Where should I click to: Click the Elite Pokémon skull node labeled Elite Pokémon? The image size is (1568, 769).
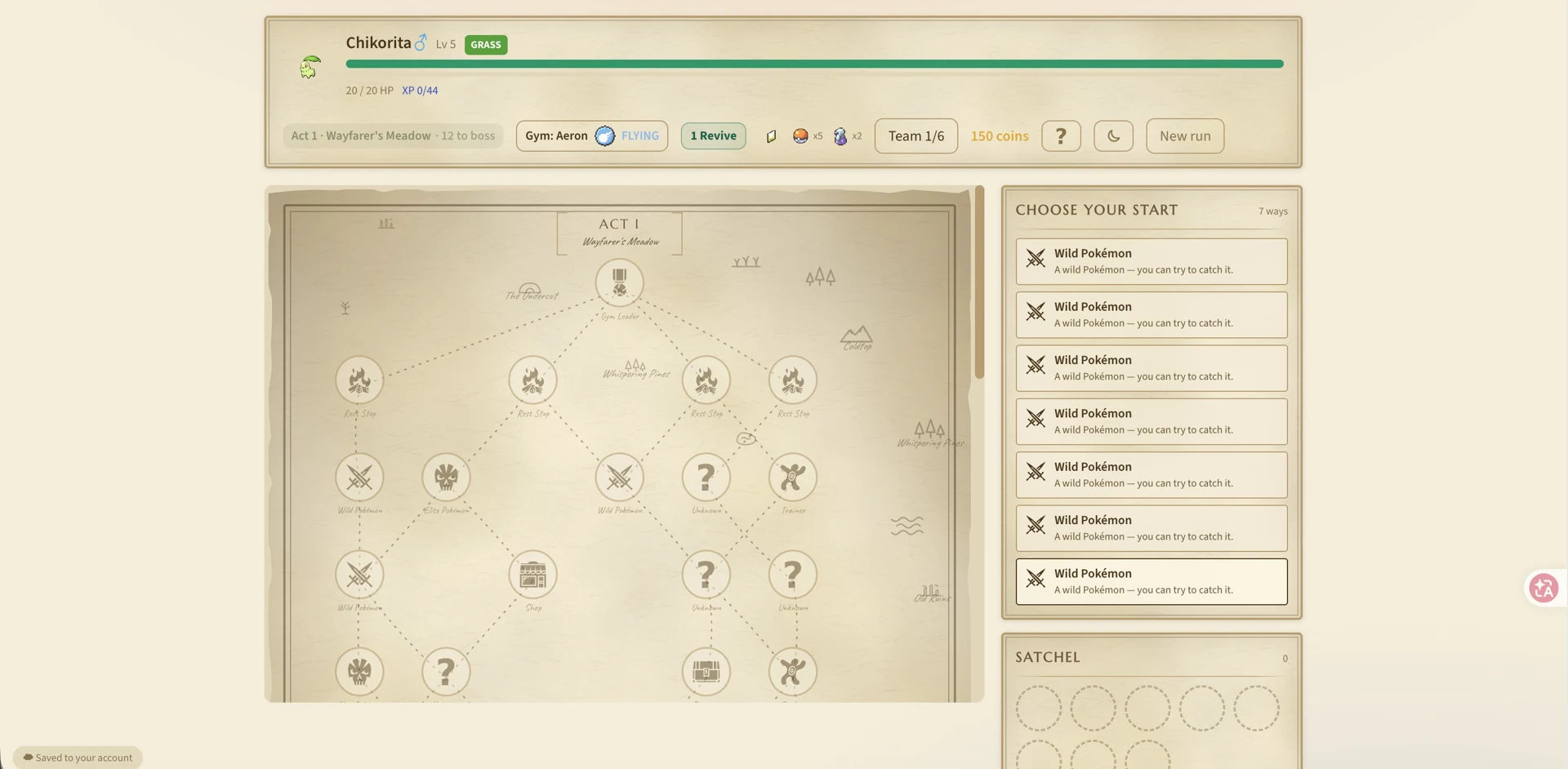click(x=446, y=477)
